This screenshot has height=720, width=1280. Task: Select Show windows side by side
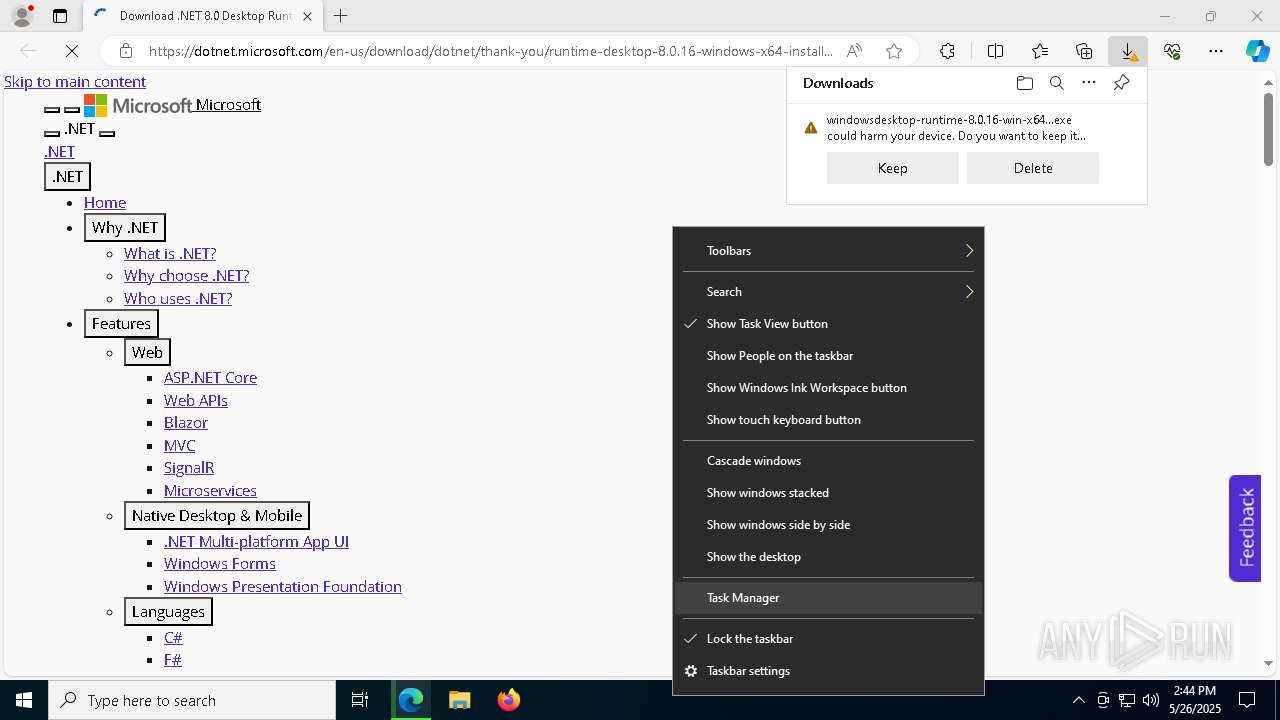pos(828,525)
